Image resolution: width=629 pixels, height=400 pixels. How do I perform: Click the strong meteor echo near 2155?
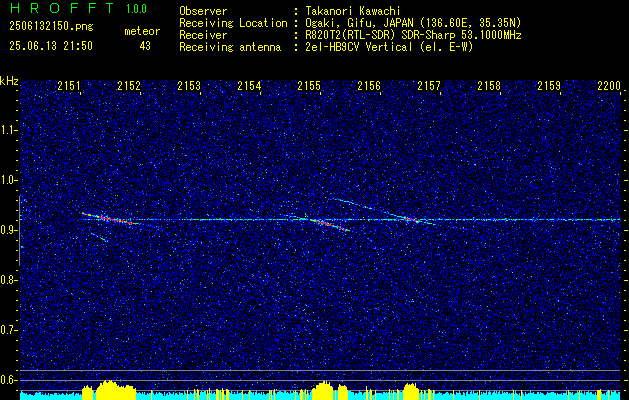click(x=331, y=224)
